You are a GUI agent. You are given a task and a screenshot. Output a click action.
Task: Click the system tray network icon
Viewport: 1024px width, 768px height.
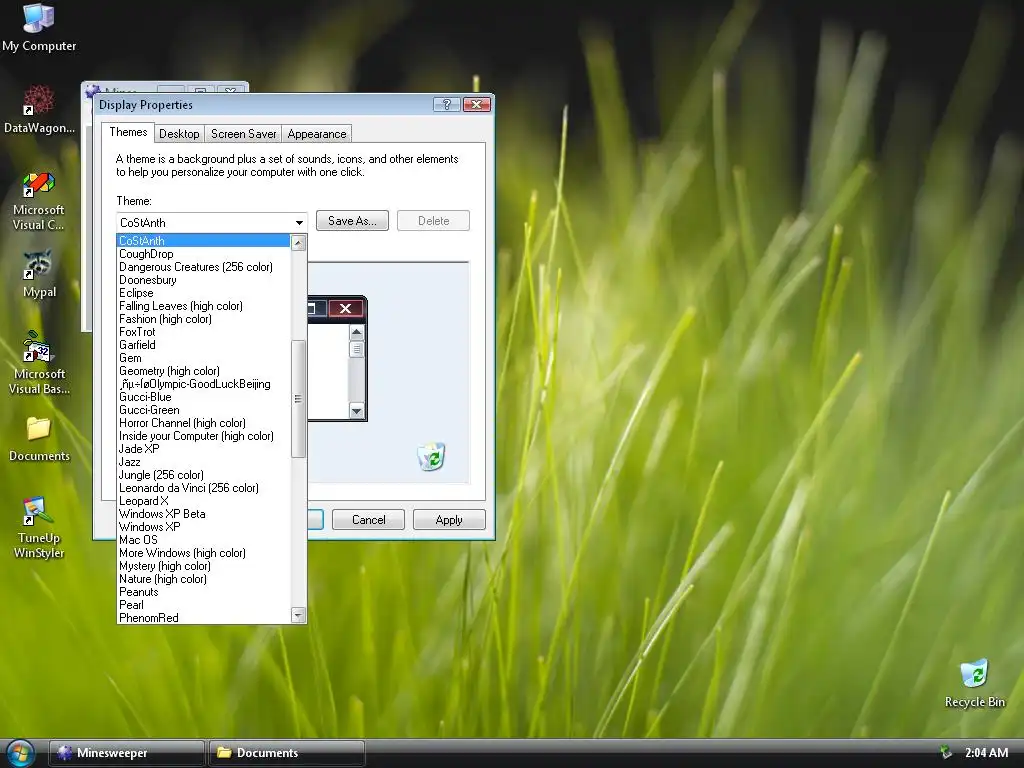(x=946, y=752)
